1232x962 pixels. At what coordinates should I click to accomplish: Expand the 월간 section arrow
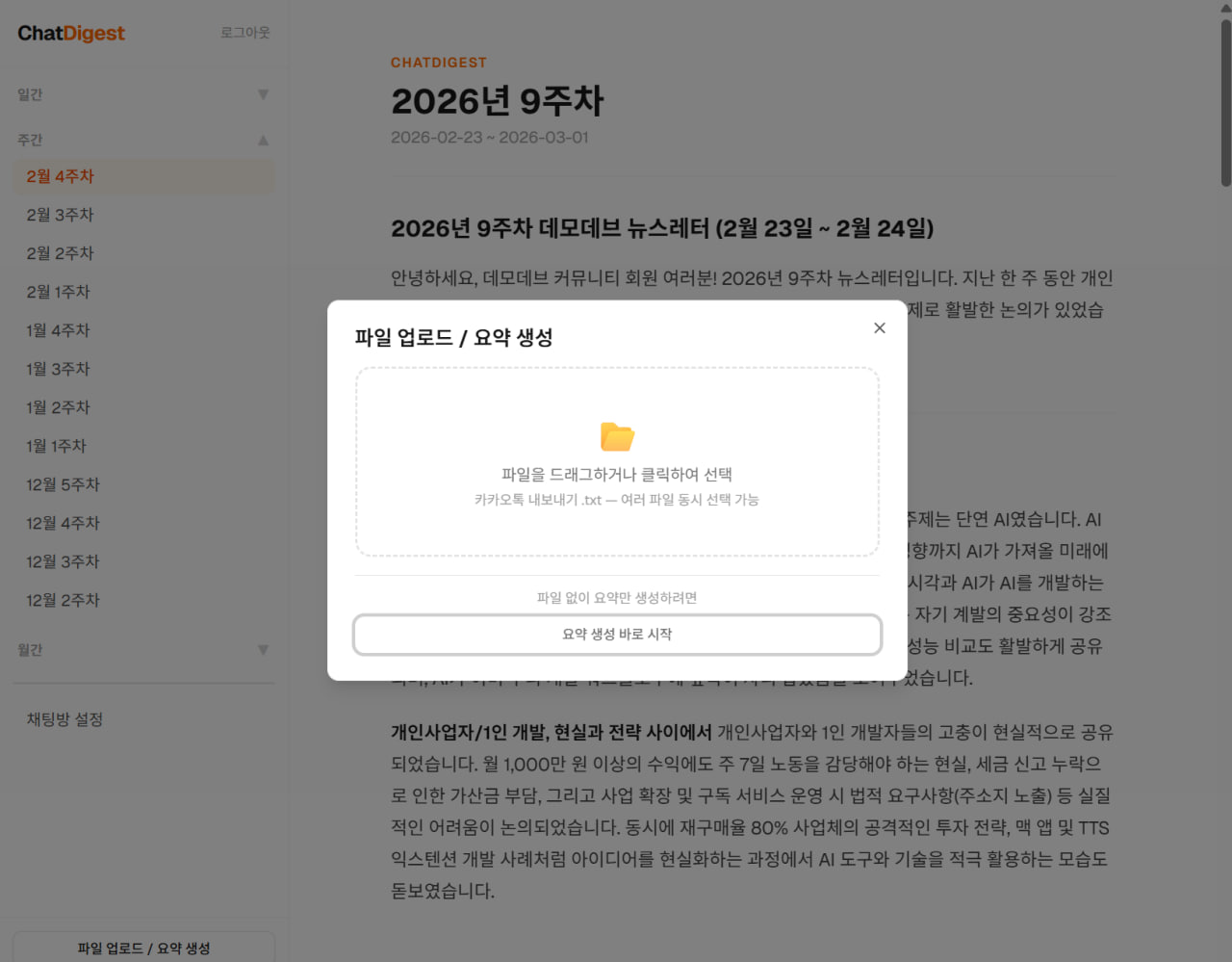[x=263, y=650]
